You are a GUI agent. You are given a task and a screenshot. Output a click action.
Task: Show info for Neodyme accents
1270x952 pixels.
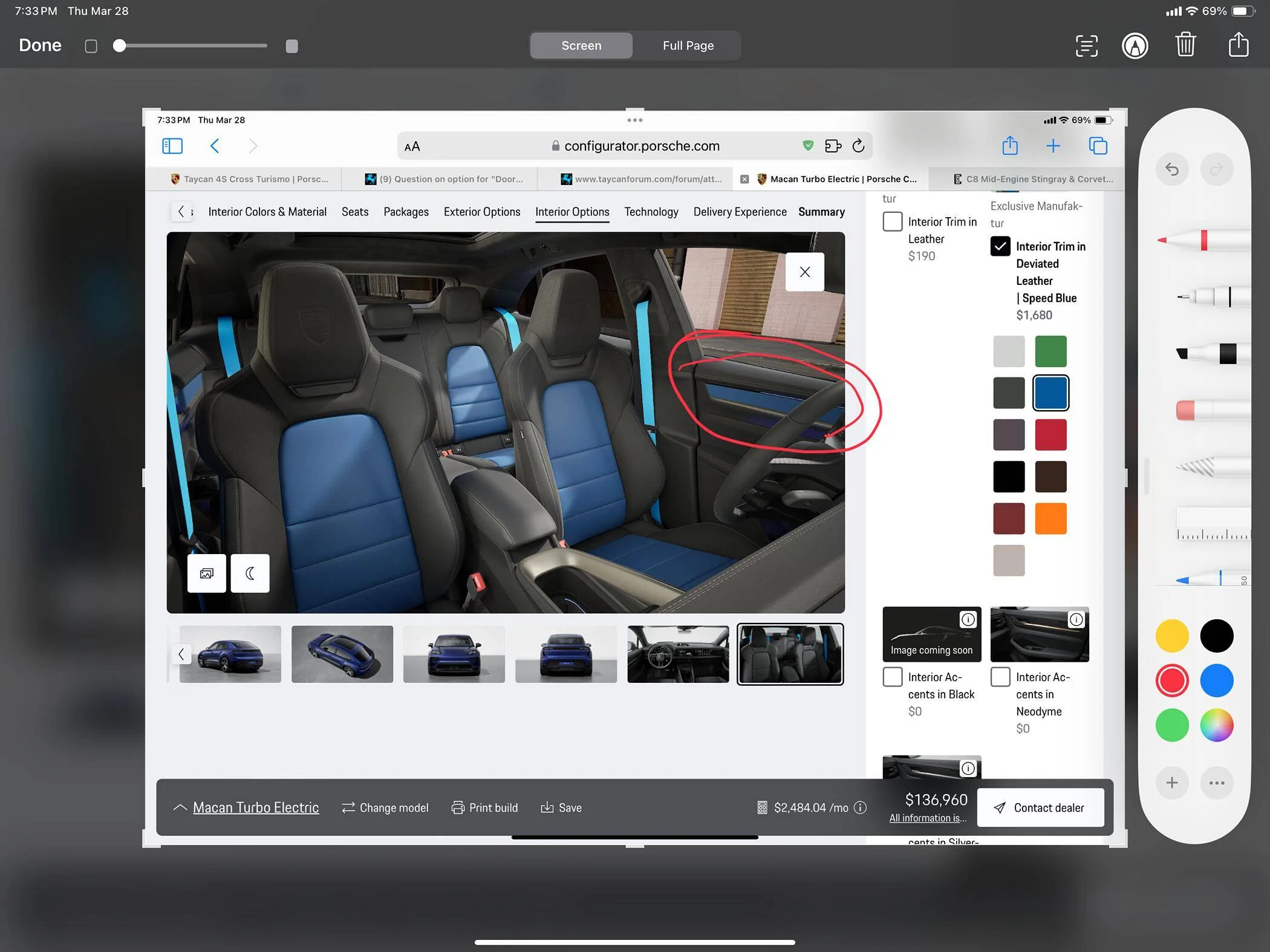(x=1076, y=619)
